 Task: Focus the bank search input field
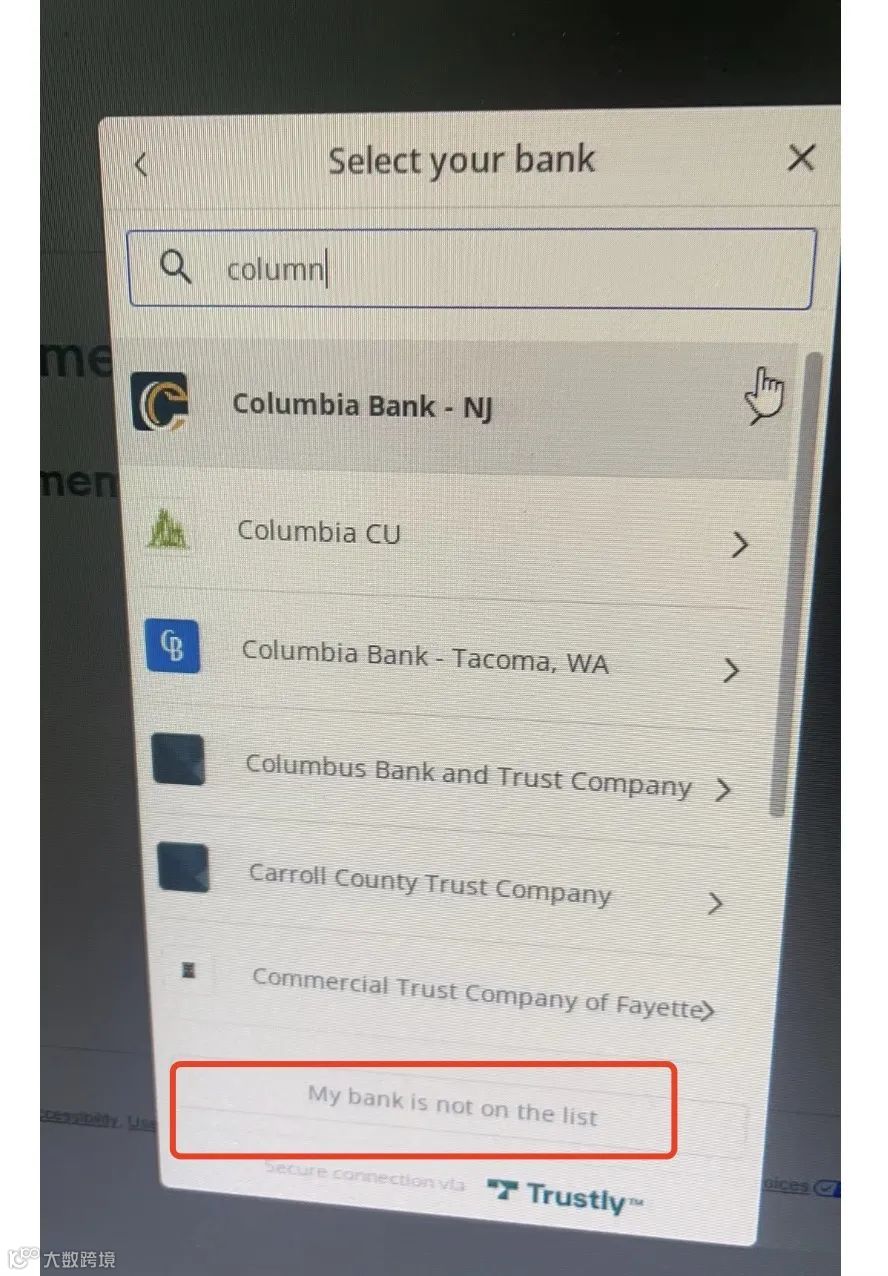[x=471, y=268]
